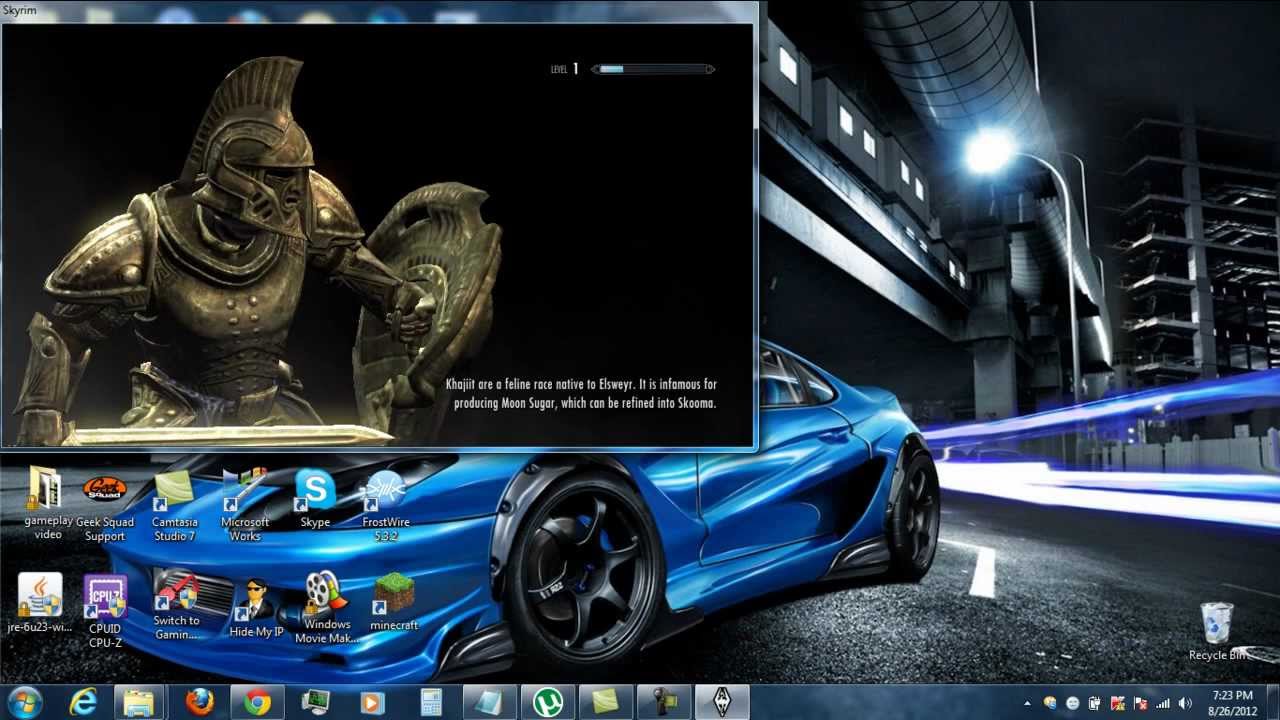This screenshot has height=720, width=1280.
Task: Launch the minecraft desktop shortcut
Action: coord(394,603)
